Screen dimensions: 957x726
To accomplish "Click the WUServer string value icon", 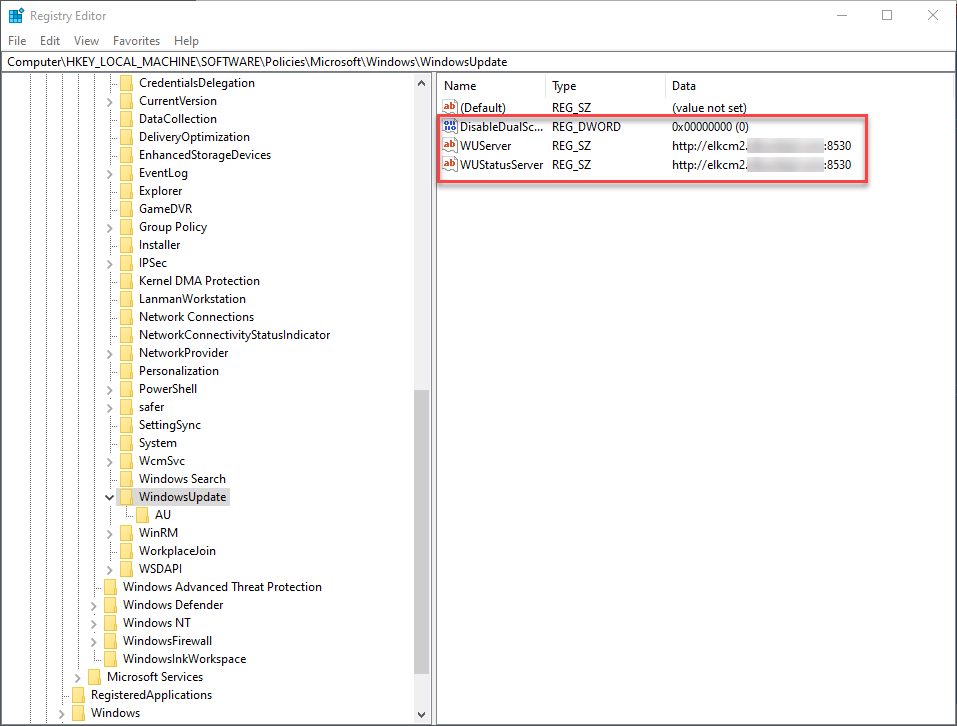I will [450, 145].
